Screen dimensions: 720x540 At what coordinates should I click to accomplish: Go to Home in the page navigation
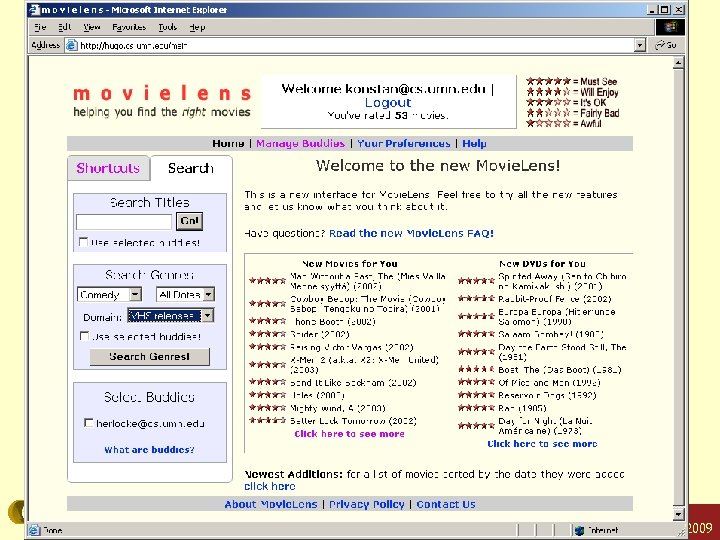tap(228, 143)
